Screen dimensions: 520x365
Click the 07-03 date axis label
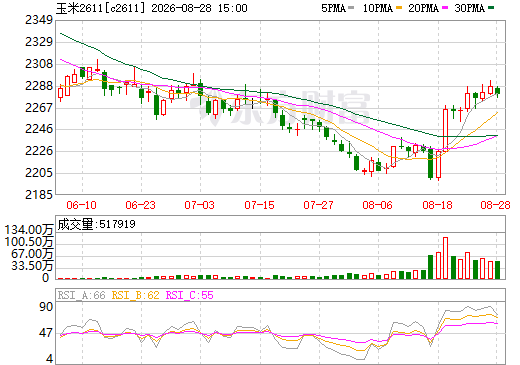tap(199, 205)
